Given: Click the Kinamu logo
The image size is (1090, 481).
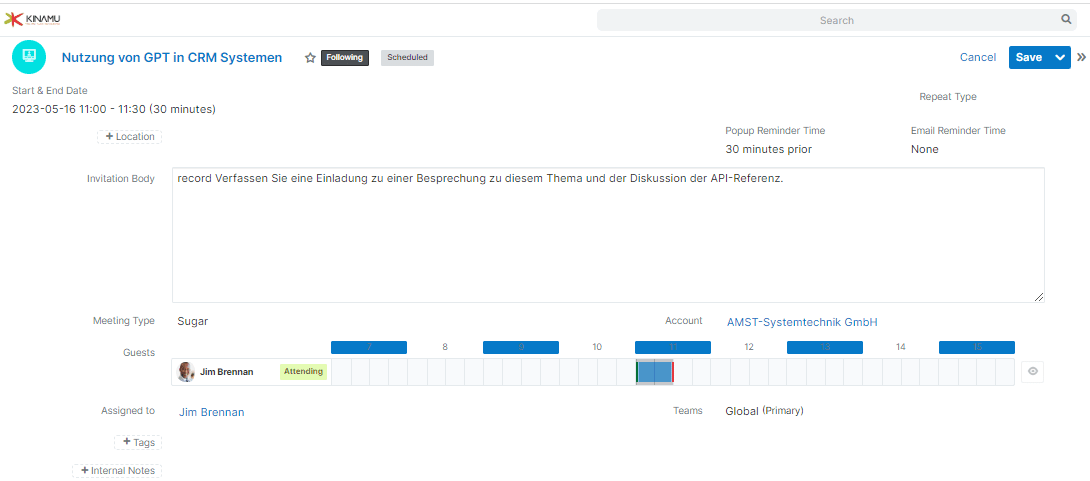Looking at the screenshot, I should (33, 19).
